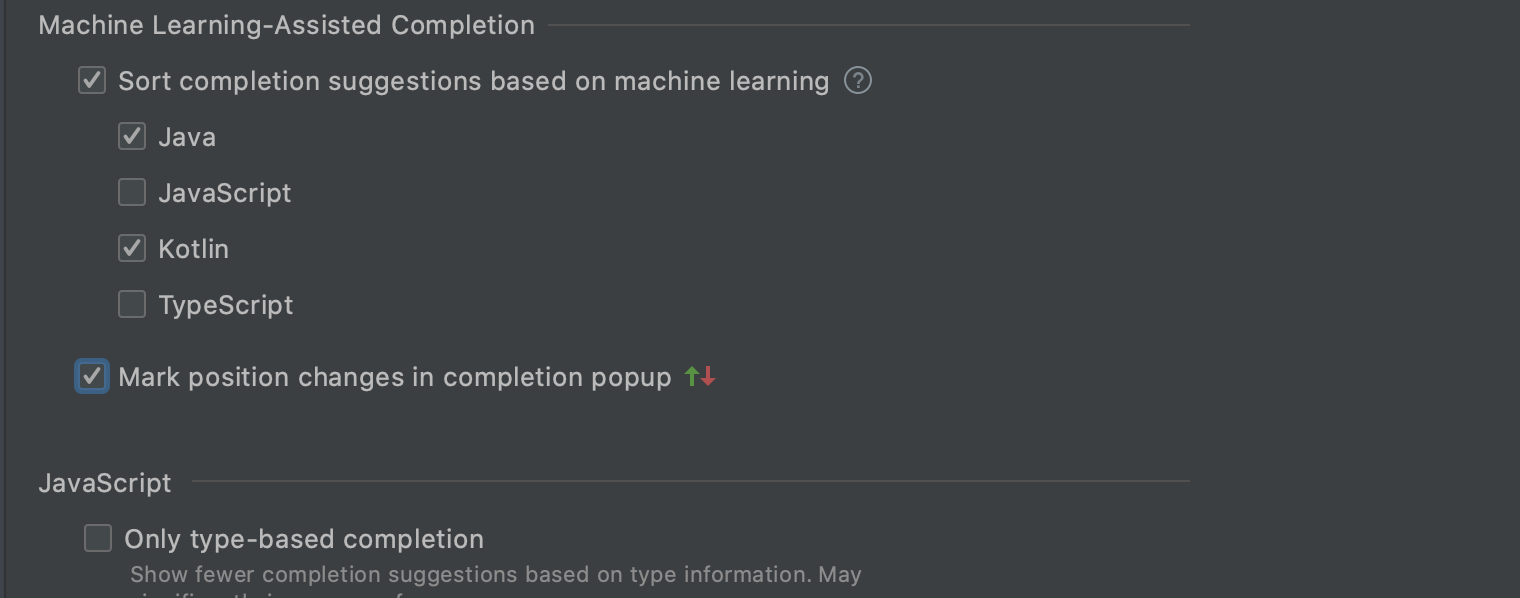The image size is (1520, 598).
Task: Click the JavaScript section header
Action: (x=105, y=483)
